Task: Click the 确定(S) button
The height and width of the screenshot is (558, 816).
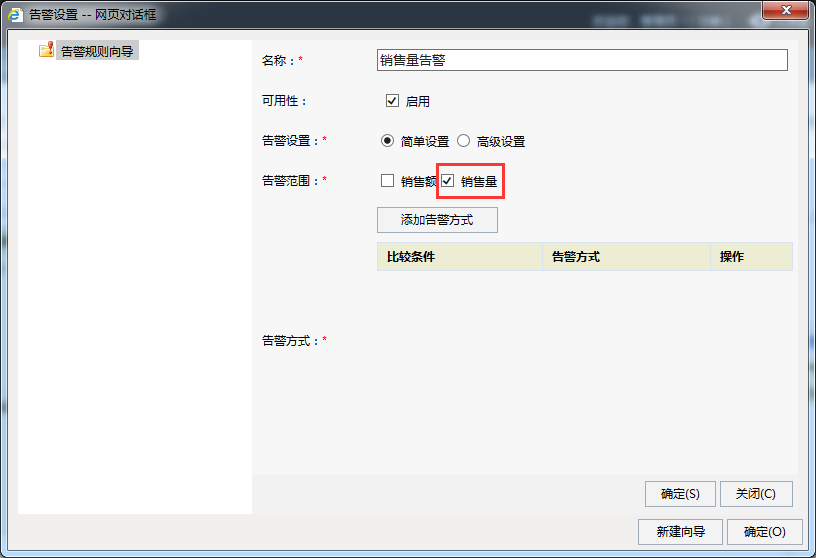Action: (x=680, y=493)
